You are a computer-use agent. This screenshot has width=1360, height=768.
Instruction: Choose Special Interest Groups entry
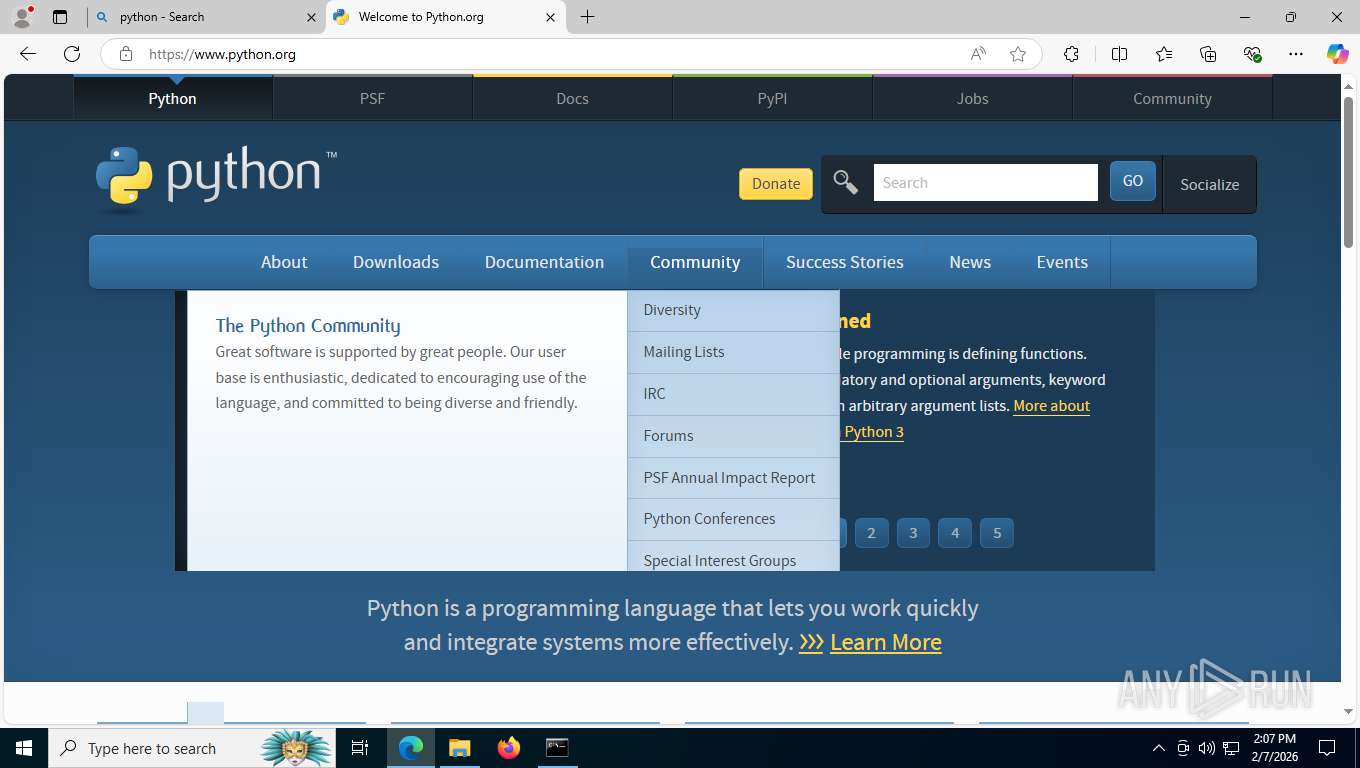tap(733, 557)
